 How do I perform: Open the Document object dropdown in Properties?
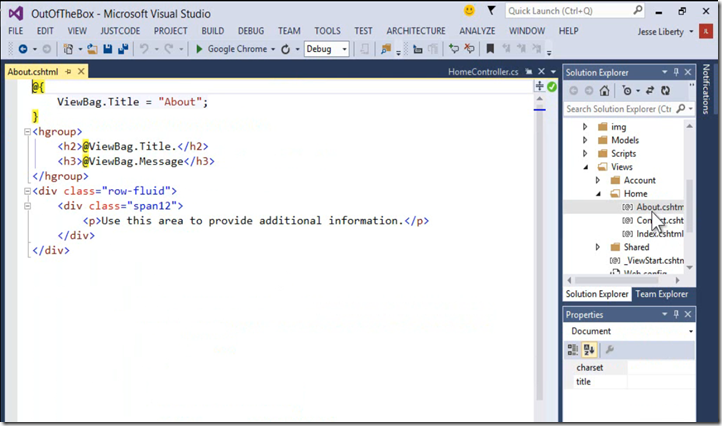click(x=691, y=332)
